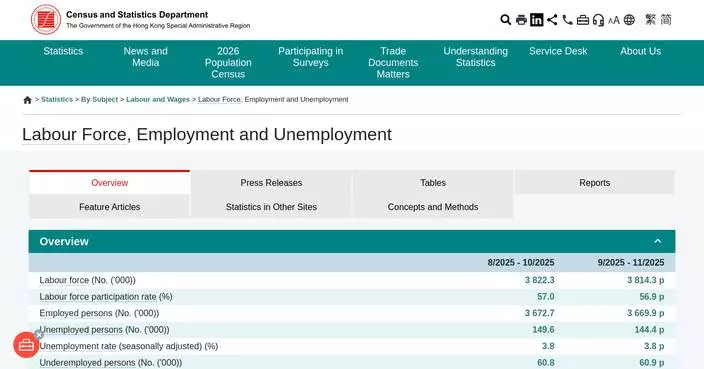Open the Trade Documents Matters menu
Image resolution: width=704 pixels, height=369 pixels.
393,63
